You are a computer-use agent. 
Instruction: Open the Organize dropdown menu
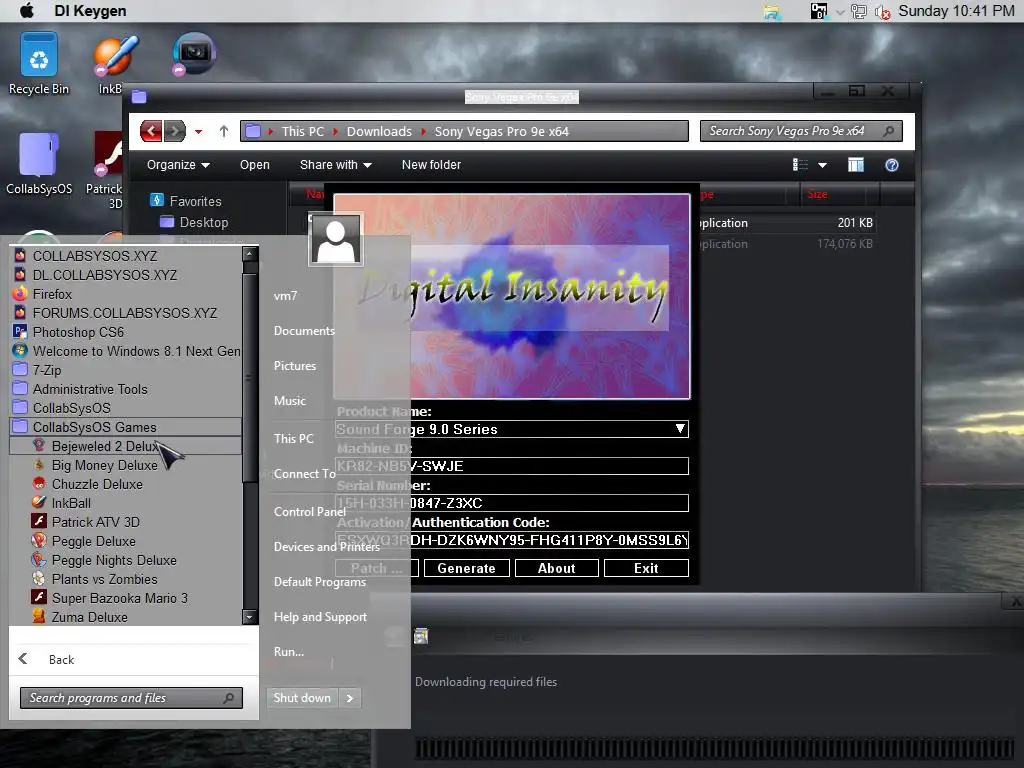[178, 165]
